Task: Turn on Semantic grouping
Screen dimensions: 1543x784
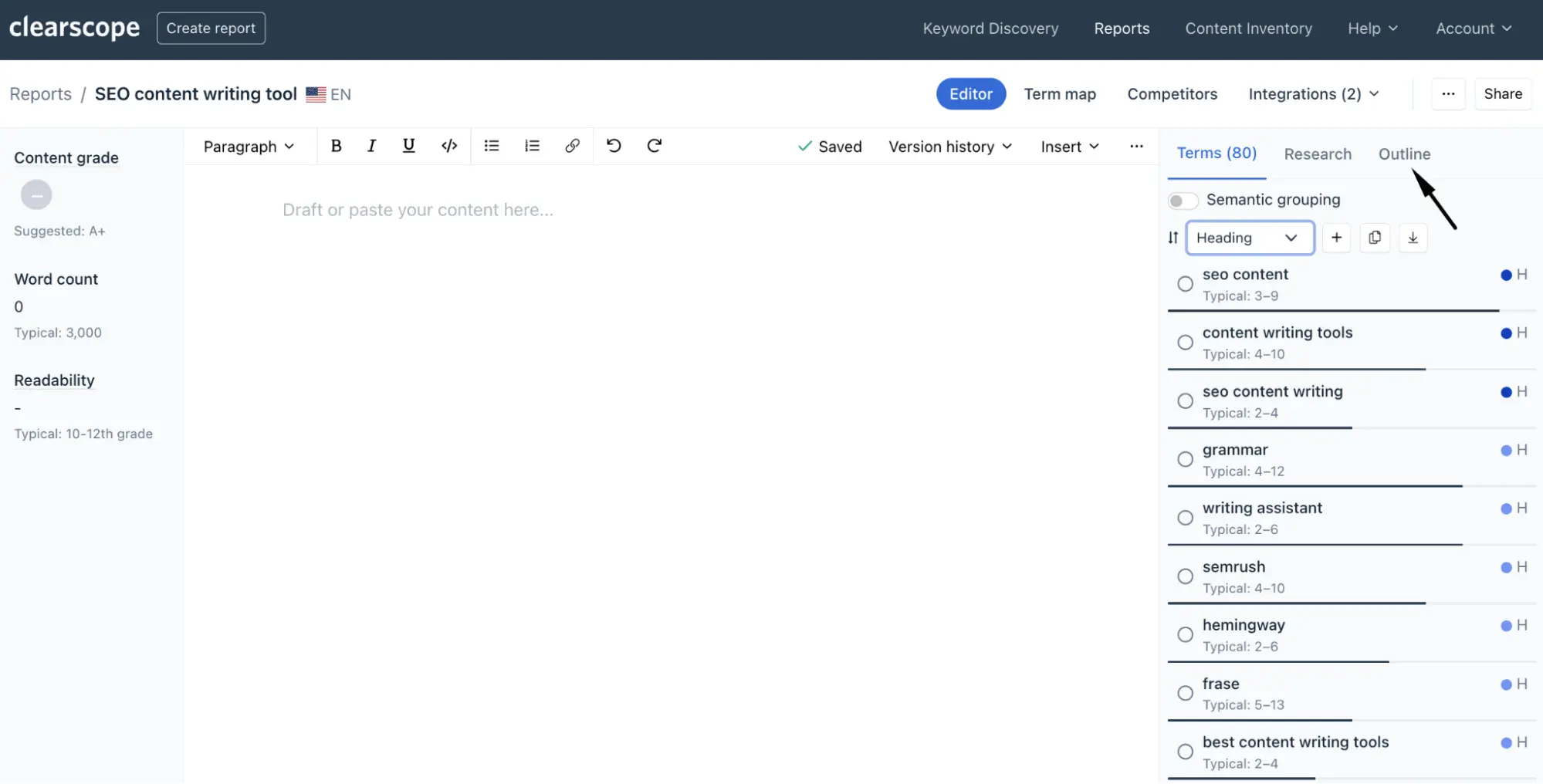Action: coord(1183,201)
